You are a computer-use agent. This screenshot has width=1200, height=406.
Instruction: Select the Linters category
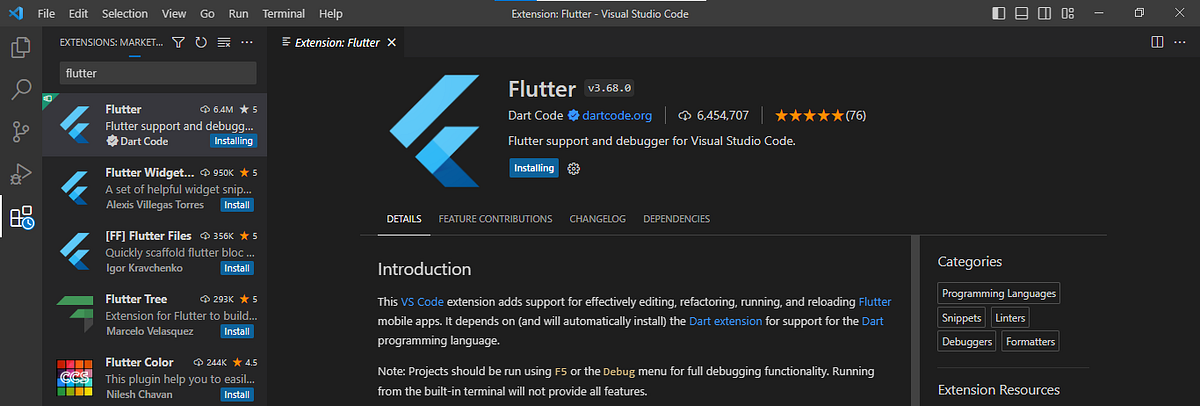click(x=1011, y=317)
